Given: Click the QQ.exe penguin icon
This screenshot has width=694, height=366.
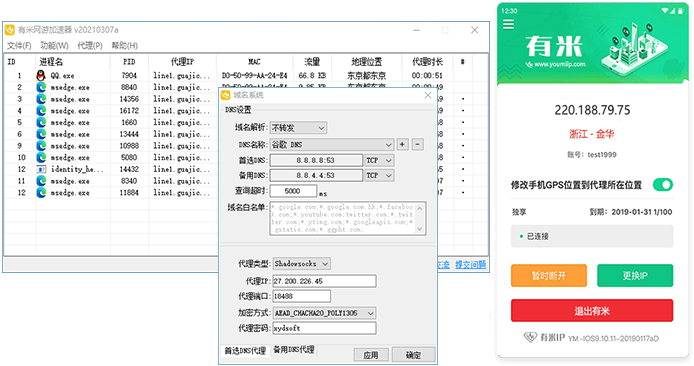Looking at the screenshot, I should 41,75.
